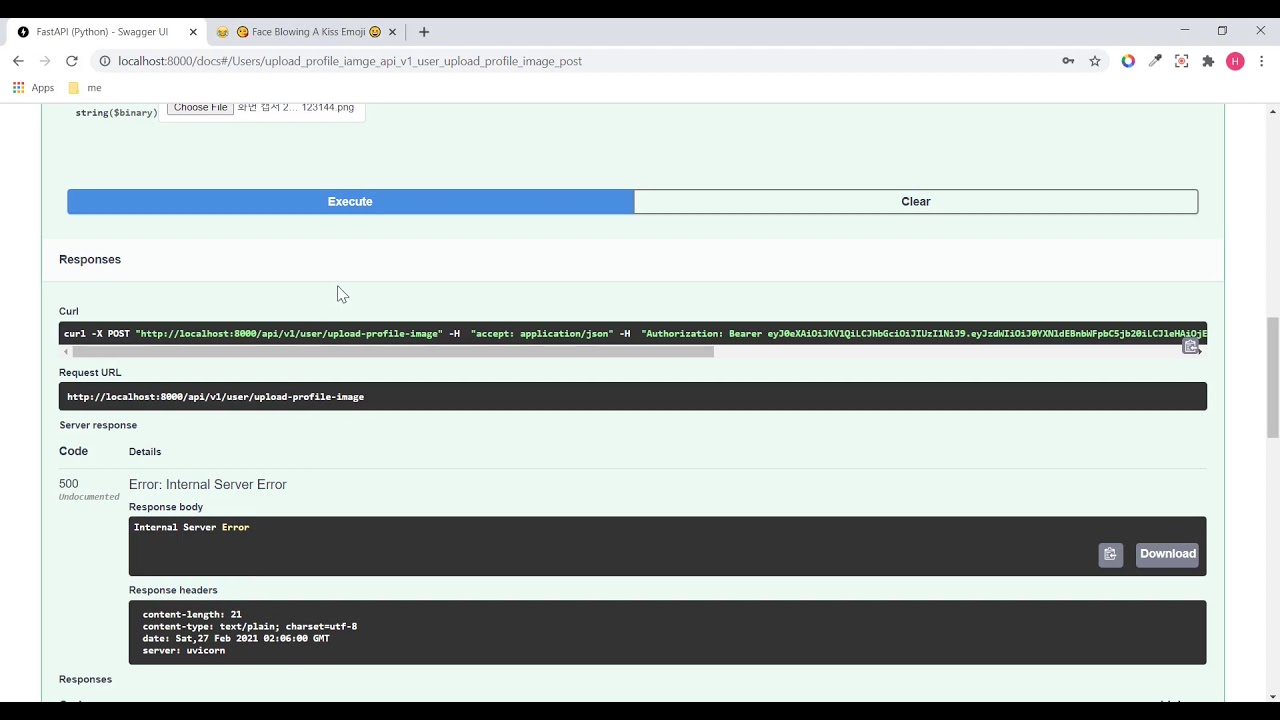Click the scrollbar down arrow
Image resolution: width=1280 pixels, height=720 pixels.
(x=1272, y=696)
